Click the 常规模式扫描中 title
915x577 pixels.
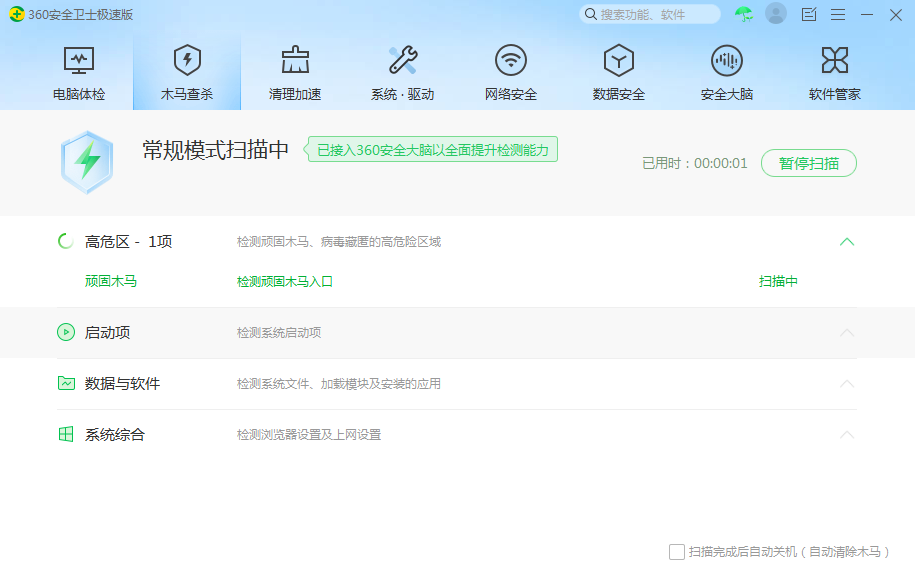coord(216,150)
